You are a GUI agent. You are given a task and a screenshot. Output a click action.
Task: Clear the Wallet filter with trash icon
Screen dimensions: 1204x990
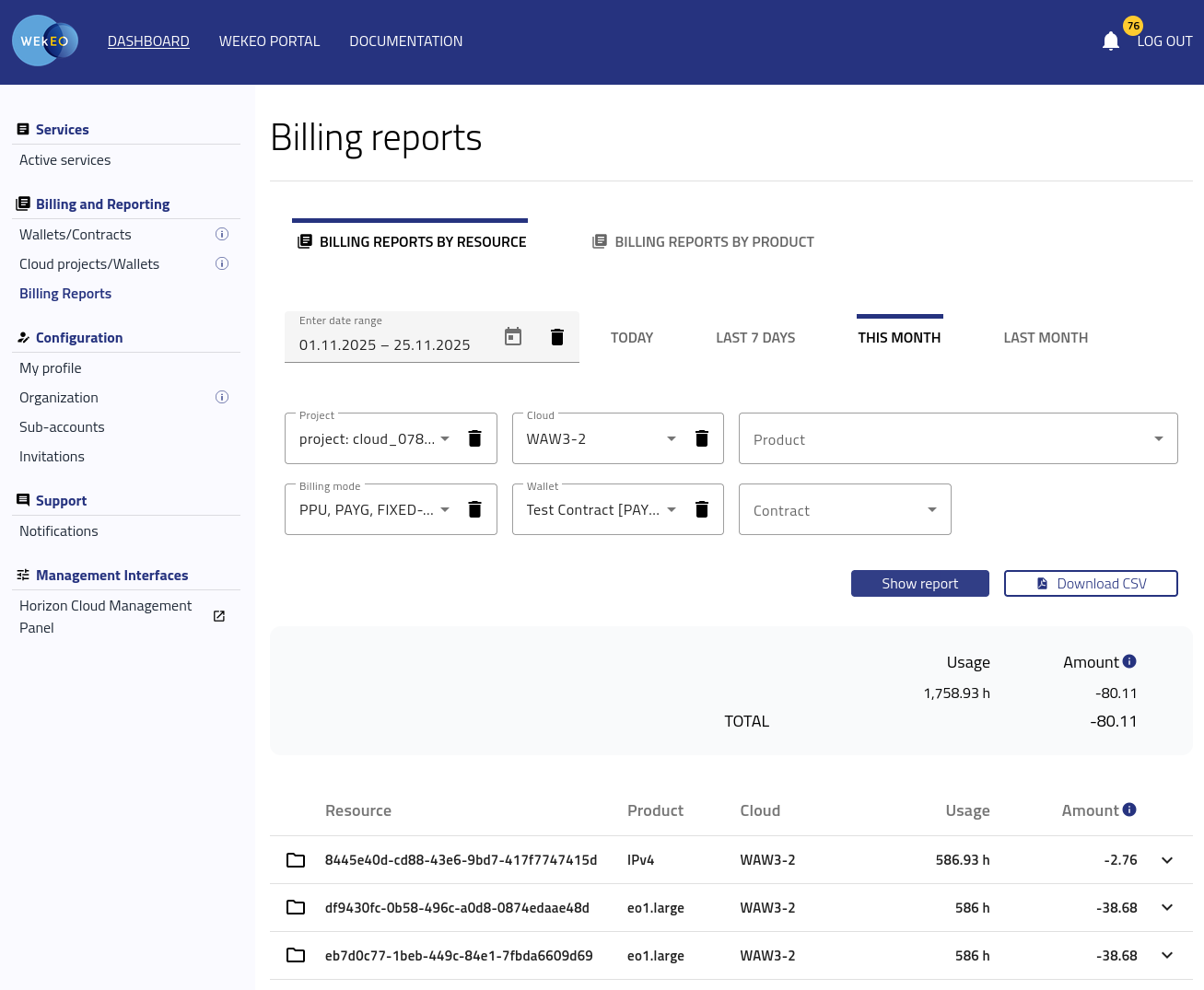coord(701,509)
